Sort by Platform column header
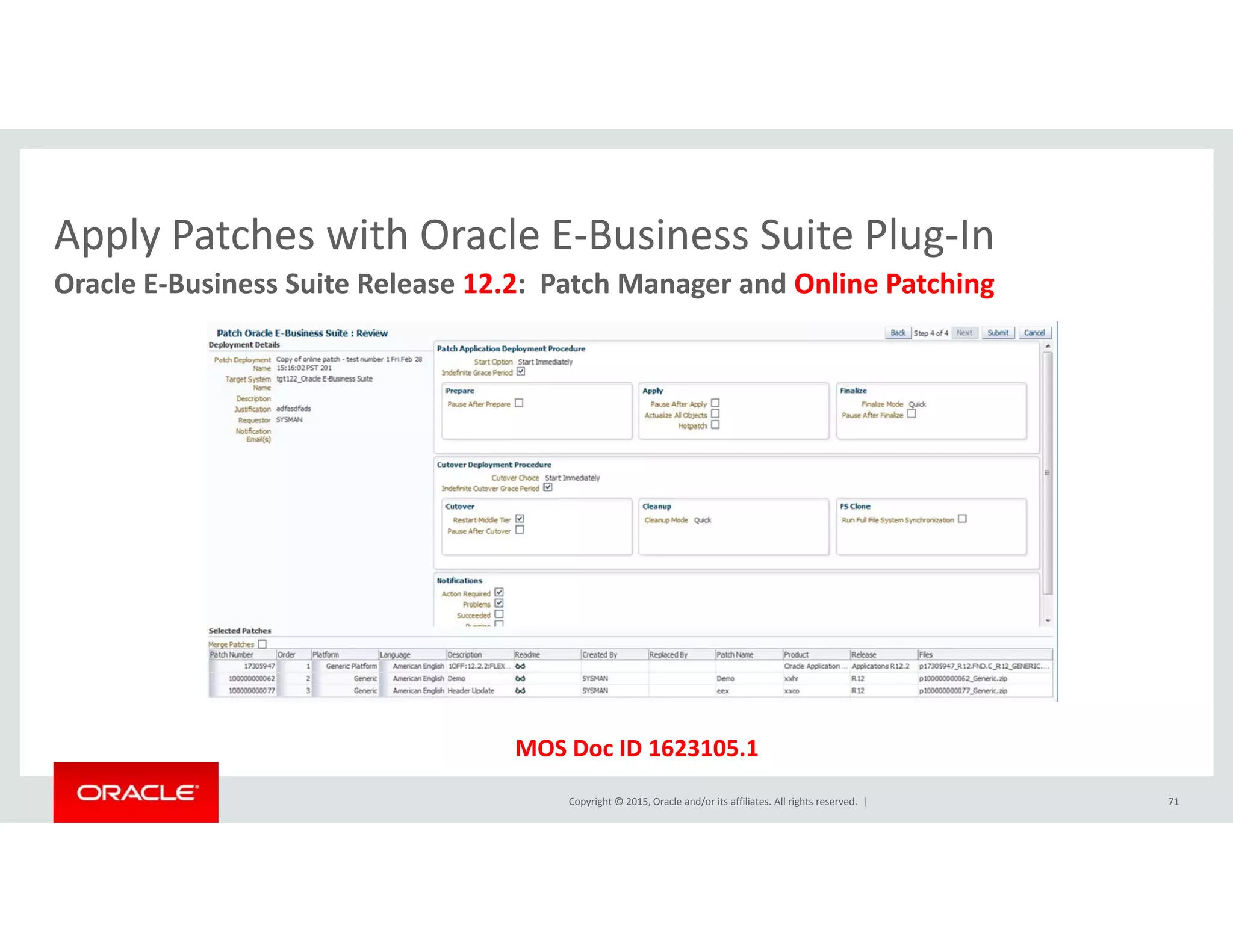 (x=344, y=654)
